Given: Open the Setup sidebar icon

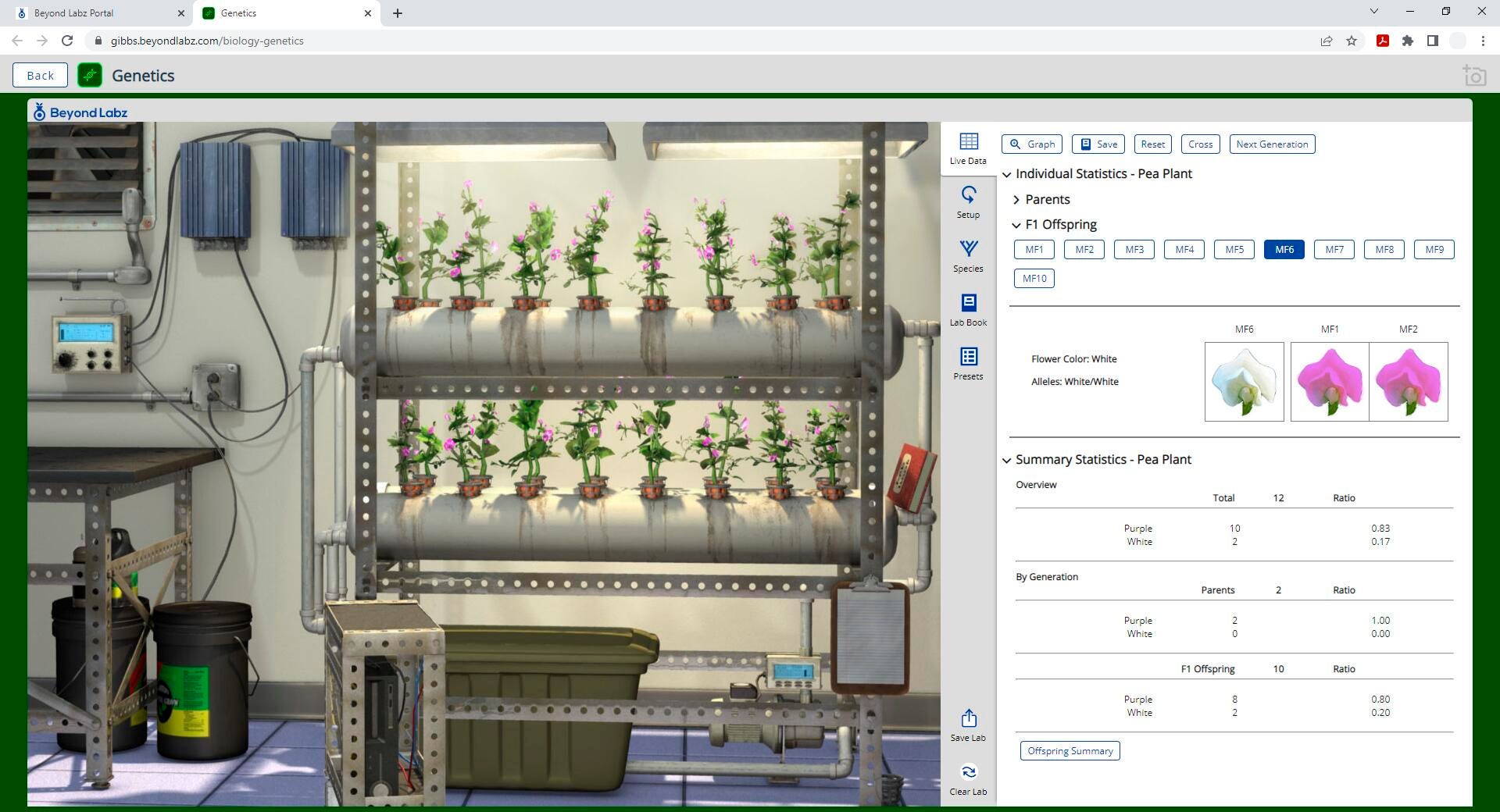Looking at the screenshot, I should 968,201.
